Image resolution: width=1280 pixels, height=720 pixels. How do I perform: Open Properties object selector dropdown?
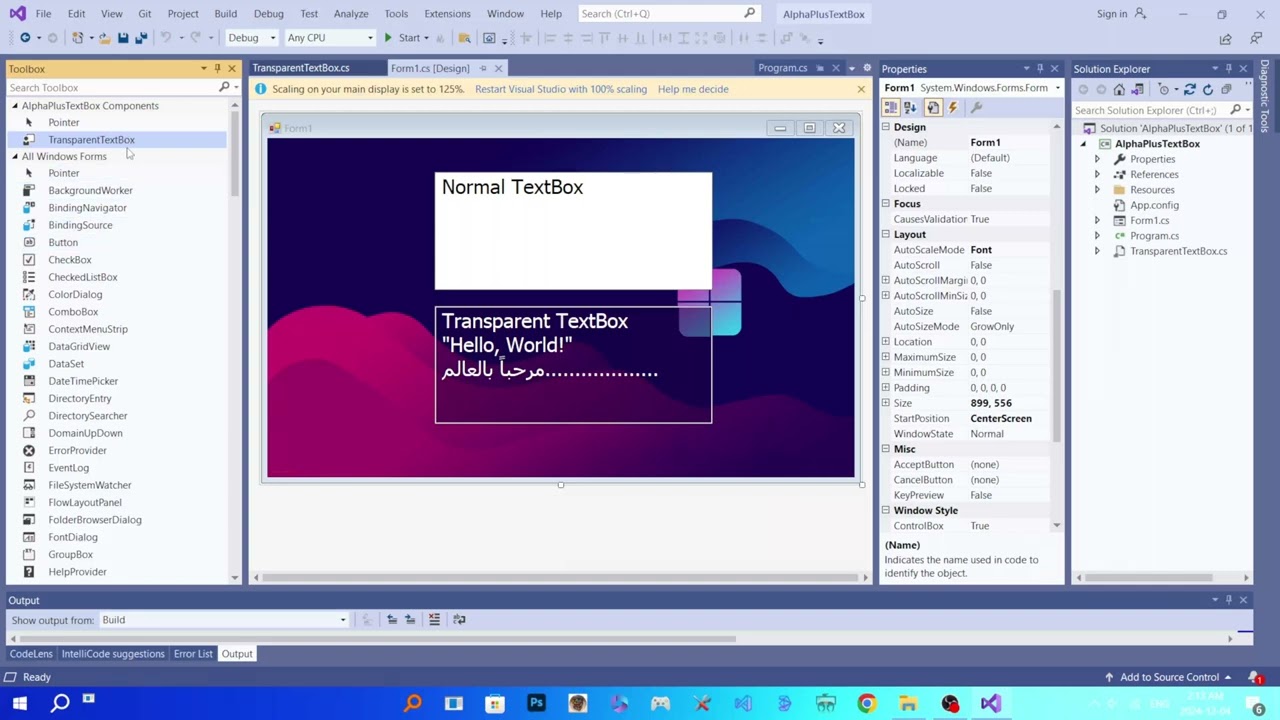(x=1057, y=88)
